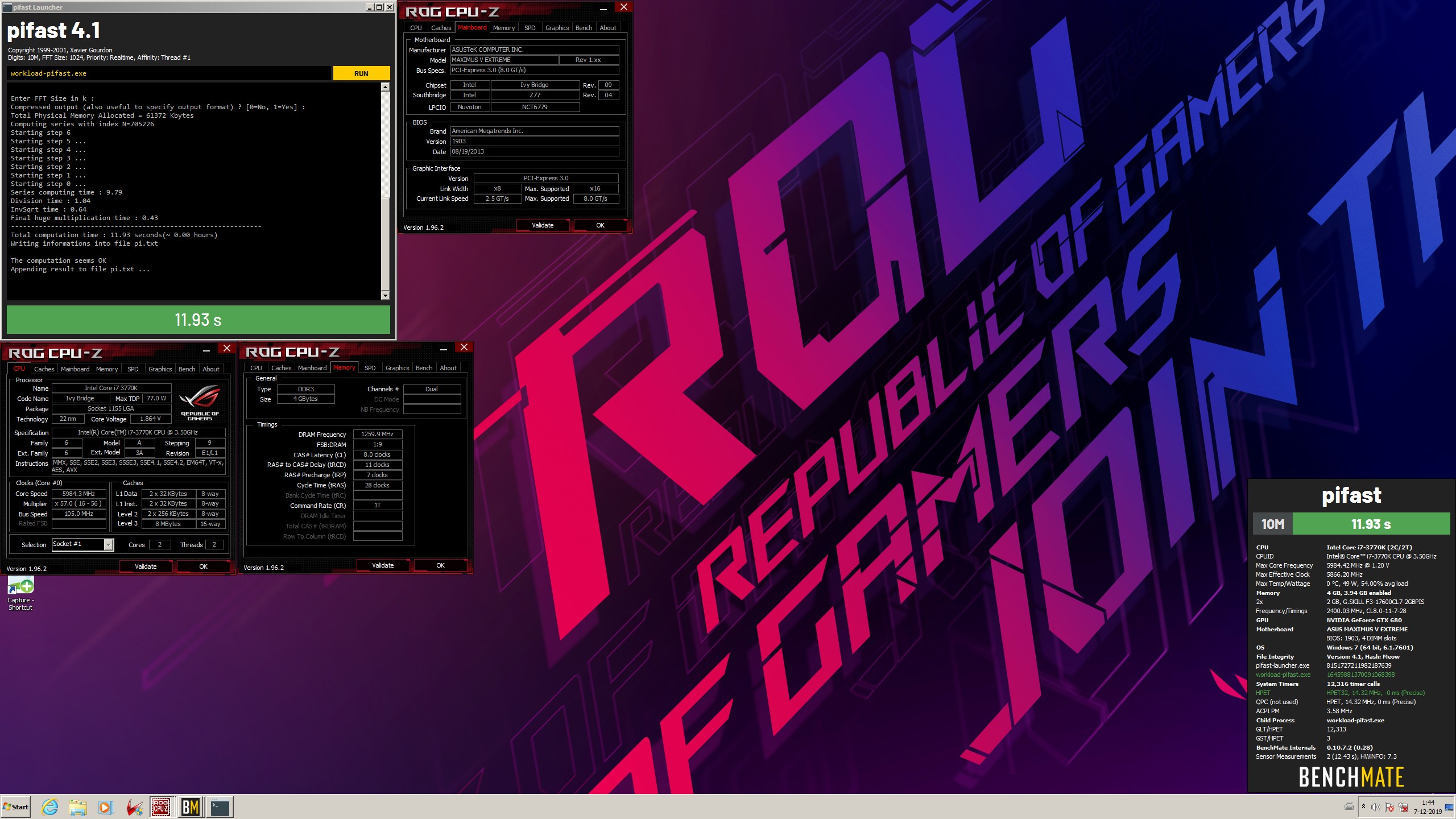1456x819 pixels.
Task: Open Bench tab in Mainboard CPU-Z window
Action: coord(584,27)
